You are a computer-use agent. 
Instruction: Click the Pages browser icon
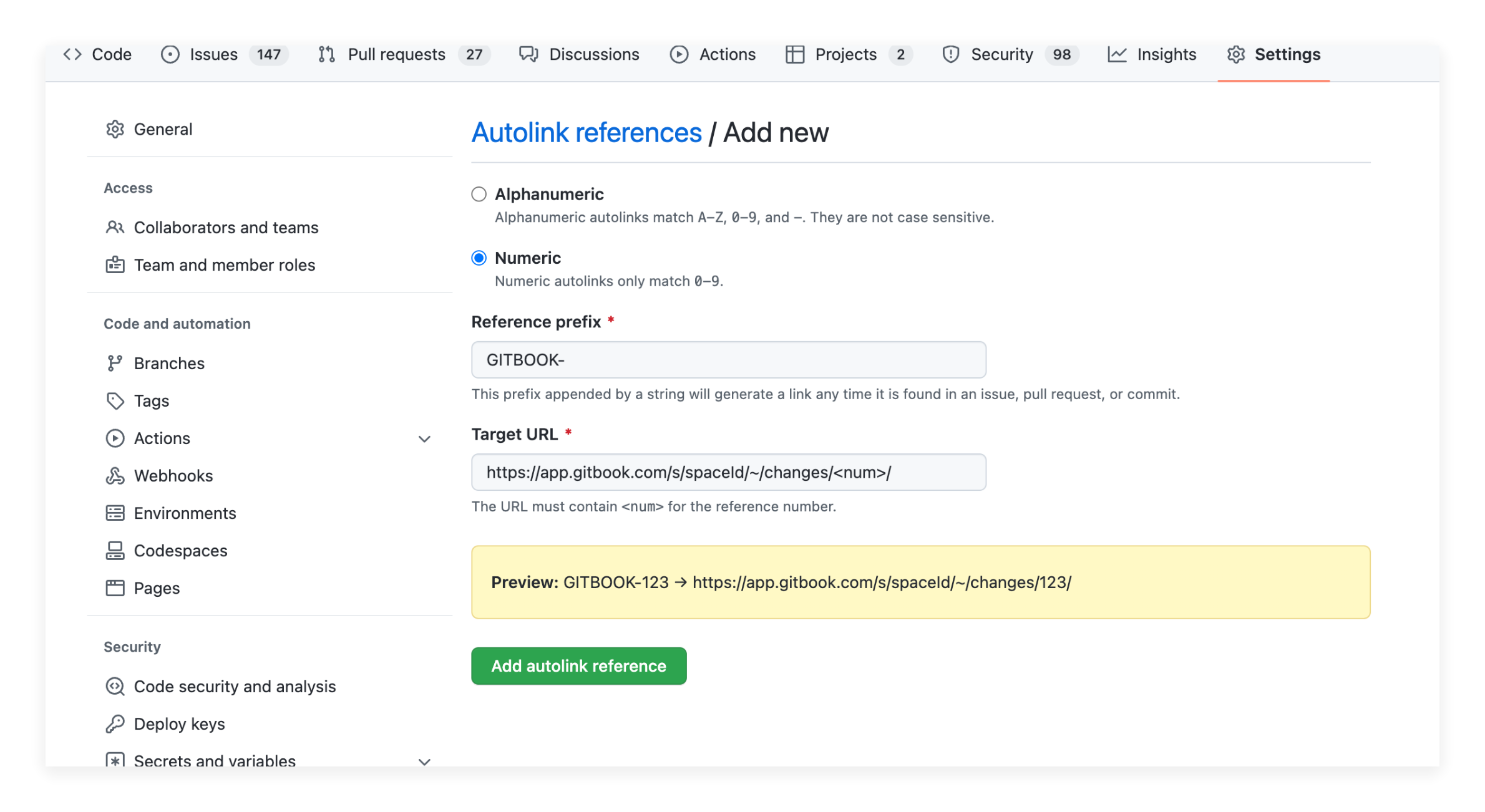click(115, 588)
